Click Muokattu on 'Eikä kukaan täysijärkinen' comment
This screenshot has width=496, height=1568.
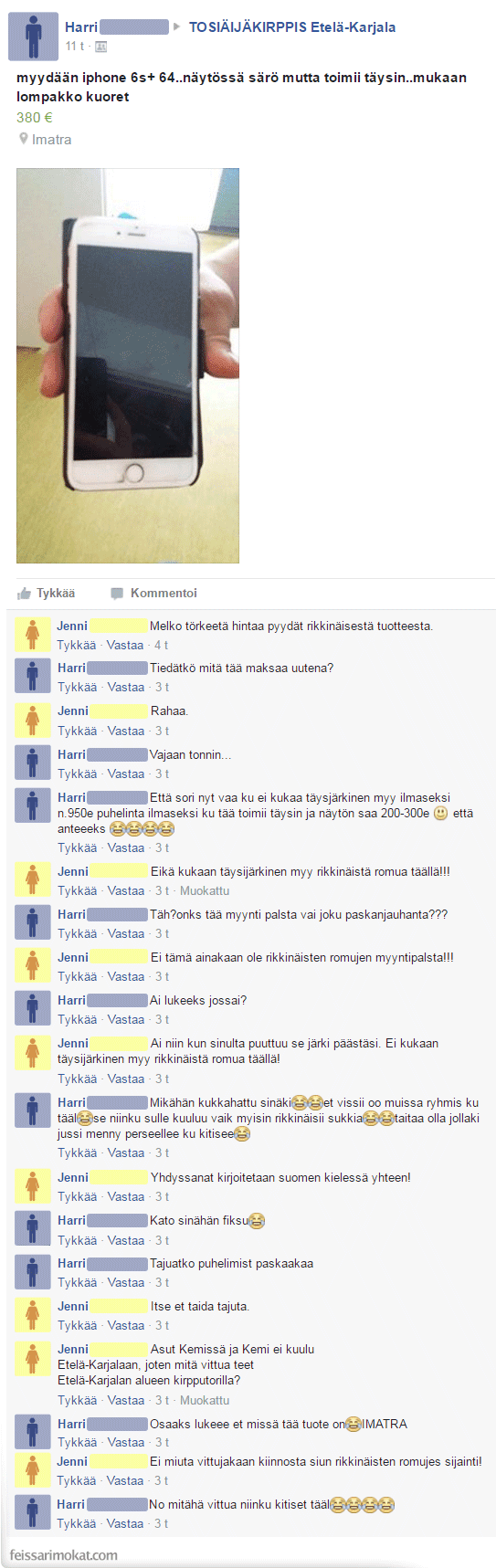(205, 890)
